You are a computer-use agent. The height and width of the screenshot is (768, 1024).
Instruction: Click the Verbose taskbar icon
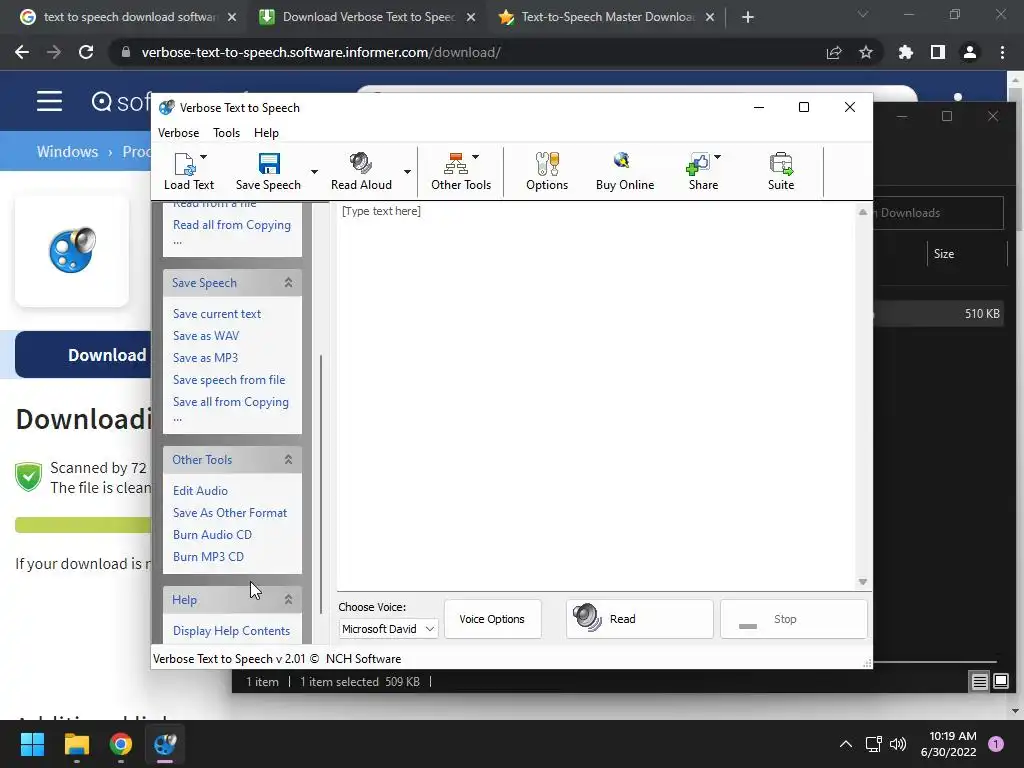(165, 744)
